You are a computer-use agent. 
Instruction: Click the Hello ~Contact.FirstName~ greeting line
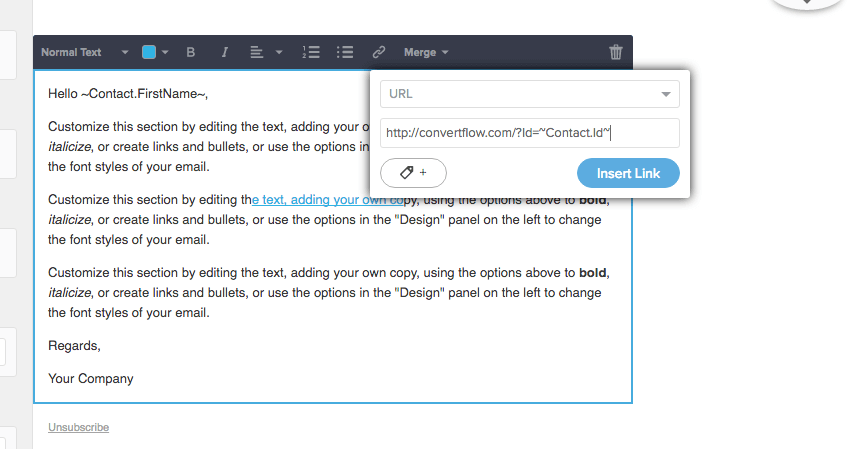click(x=128, y=94)
